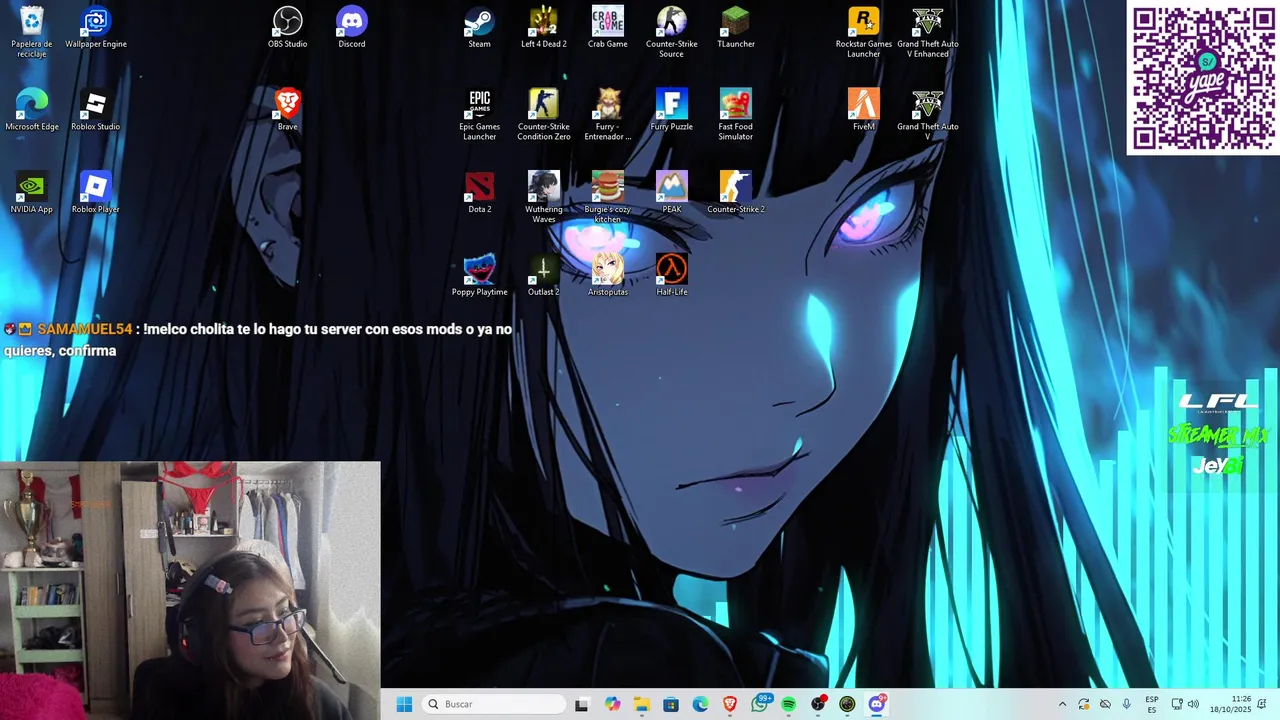Open TLauncher Minecraft icon
This screenshot has height=720, width=1280.
[x=736, y=27]
